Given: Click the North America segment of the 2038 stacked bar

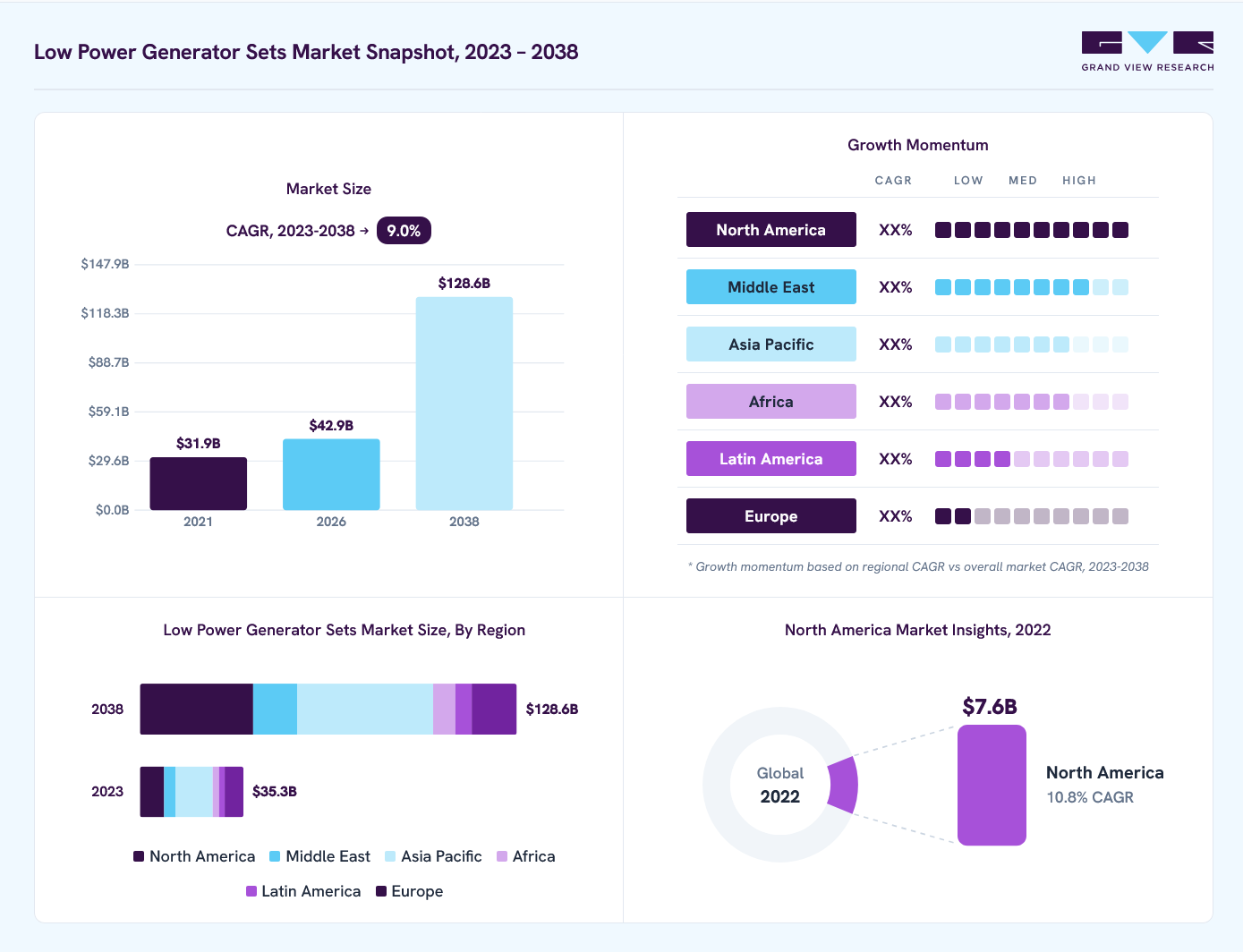Looking at the screenshot, I should [x=197, y=710].
